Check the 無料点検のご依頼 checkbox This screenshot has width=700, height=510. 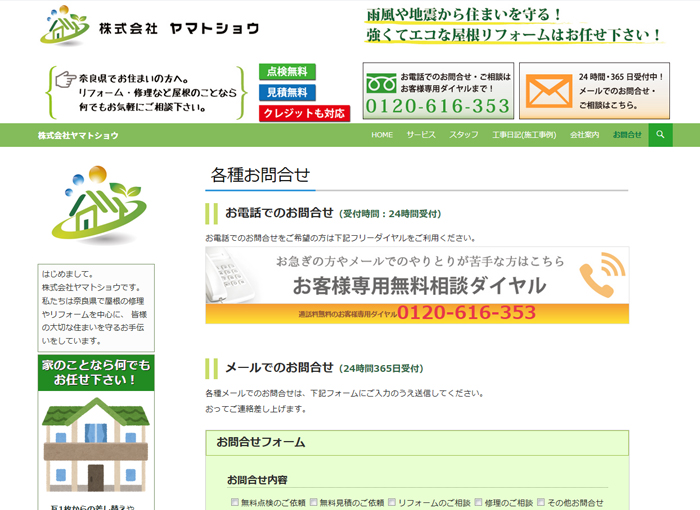235,503
